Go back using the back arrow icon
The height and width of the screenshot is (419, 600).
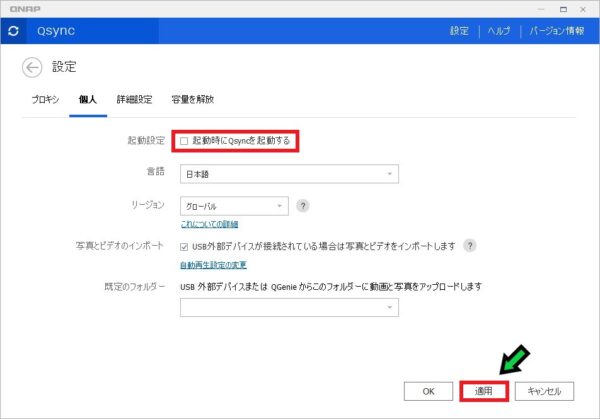(32, 68)
